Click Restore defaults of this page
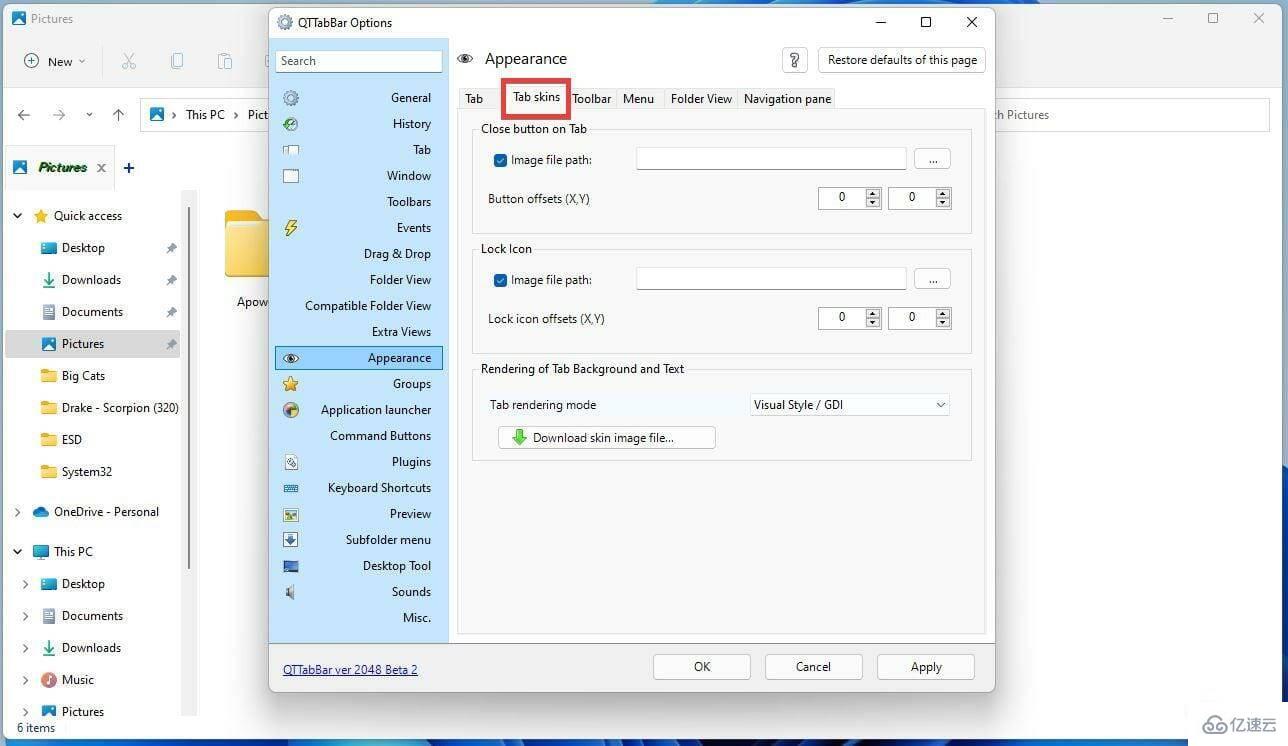The height and width of the screenshot is (746, 1288). [x=902, y=60]
